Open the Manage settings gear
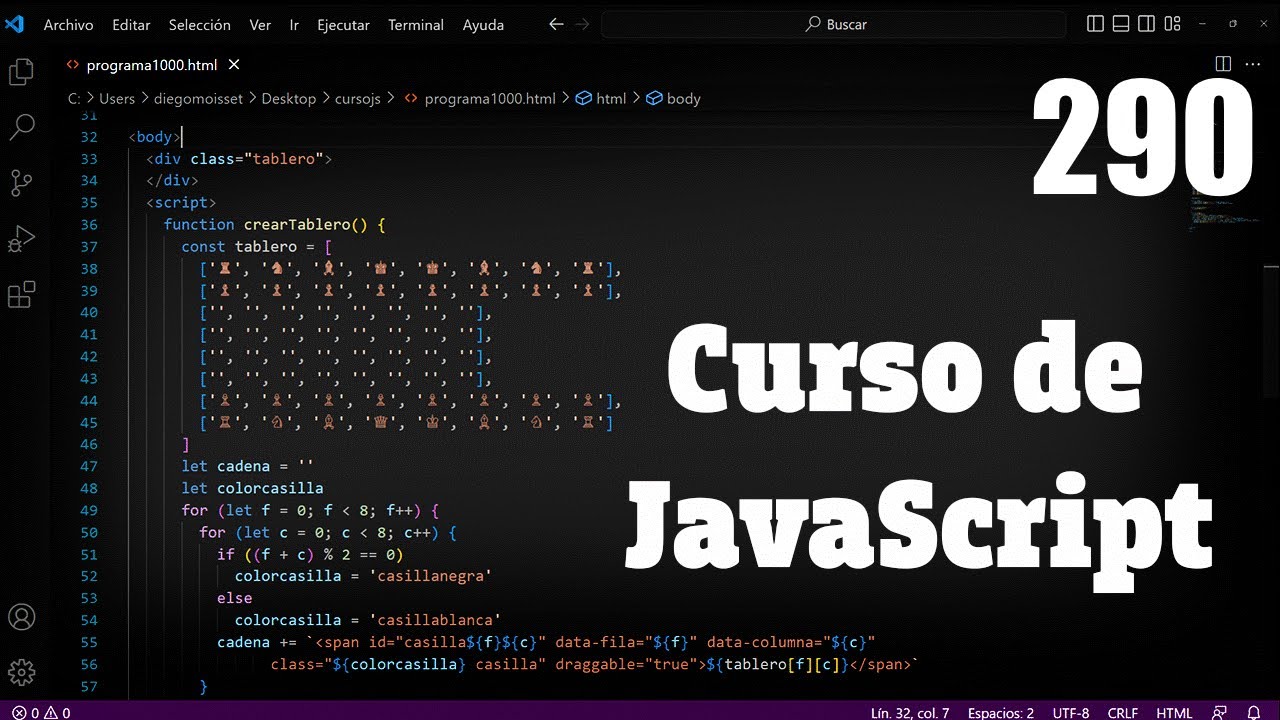This screenshot has height=720, width=1280. 21,671
